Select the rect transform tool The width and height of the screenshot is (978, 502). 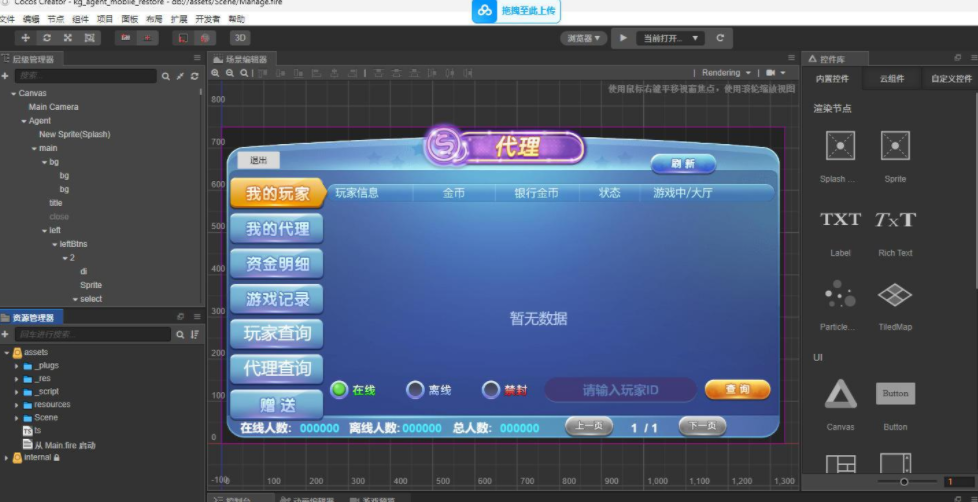[x=89, y=38]
